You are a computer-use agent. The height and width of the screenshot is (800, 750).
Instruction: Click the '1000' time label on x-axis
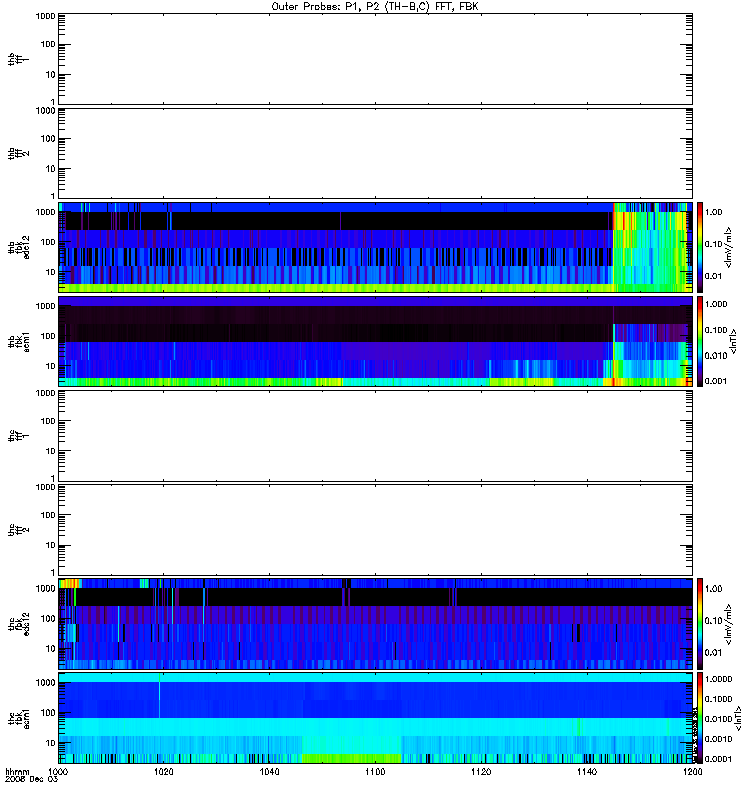(x=58, y=772)
